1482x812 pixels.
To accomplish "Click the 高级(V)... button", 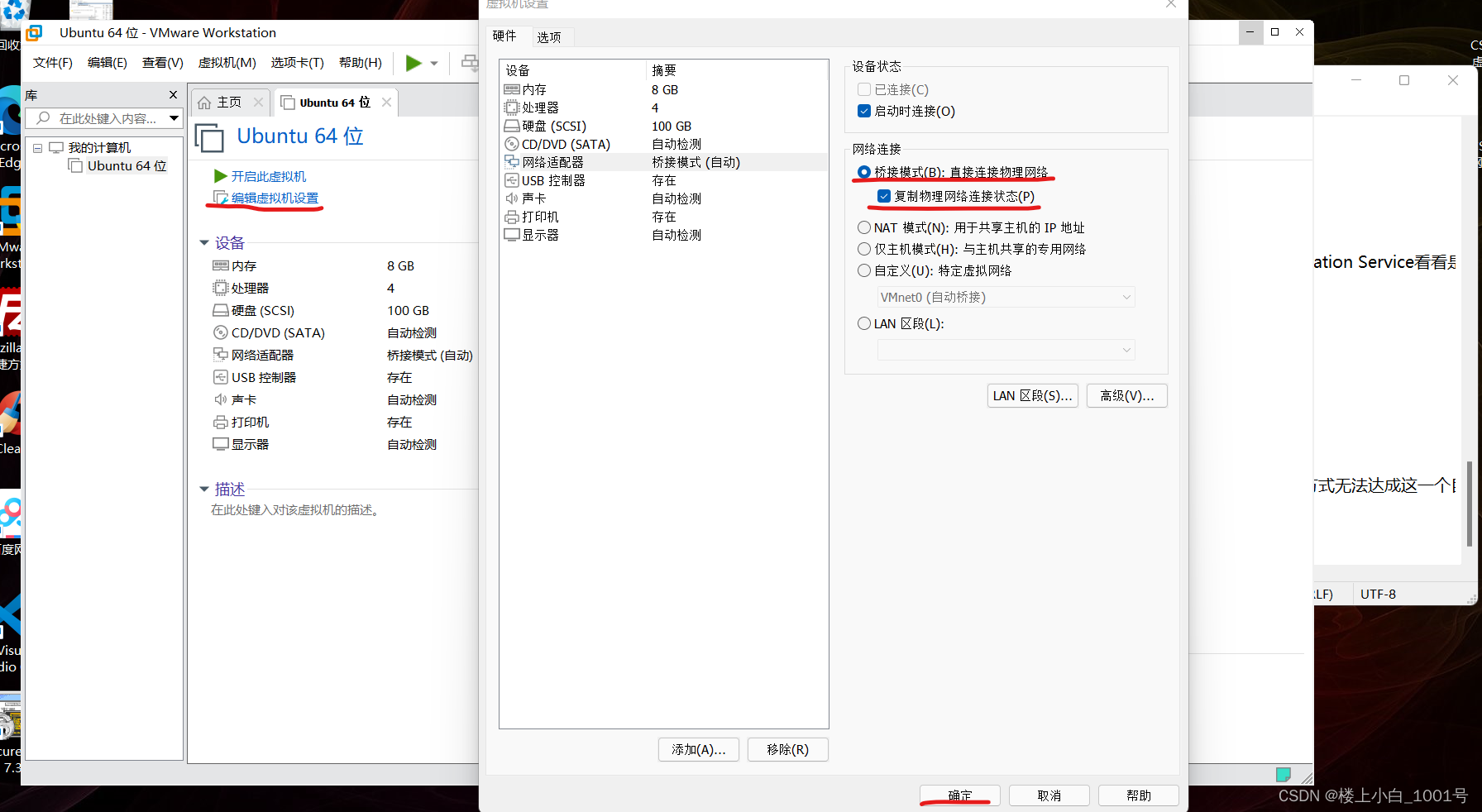I will [x=1127, y=395].
